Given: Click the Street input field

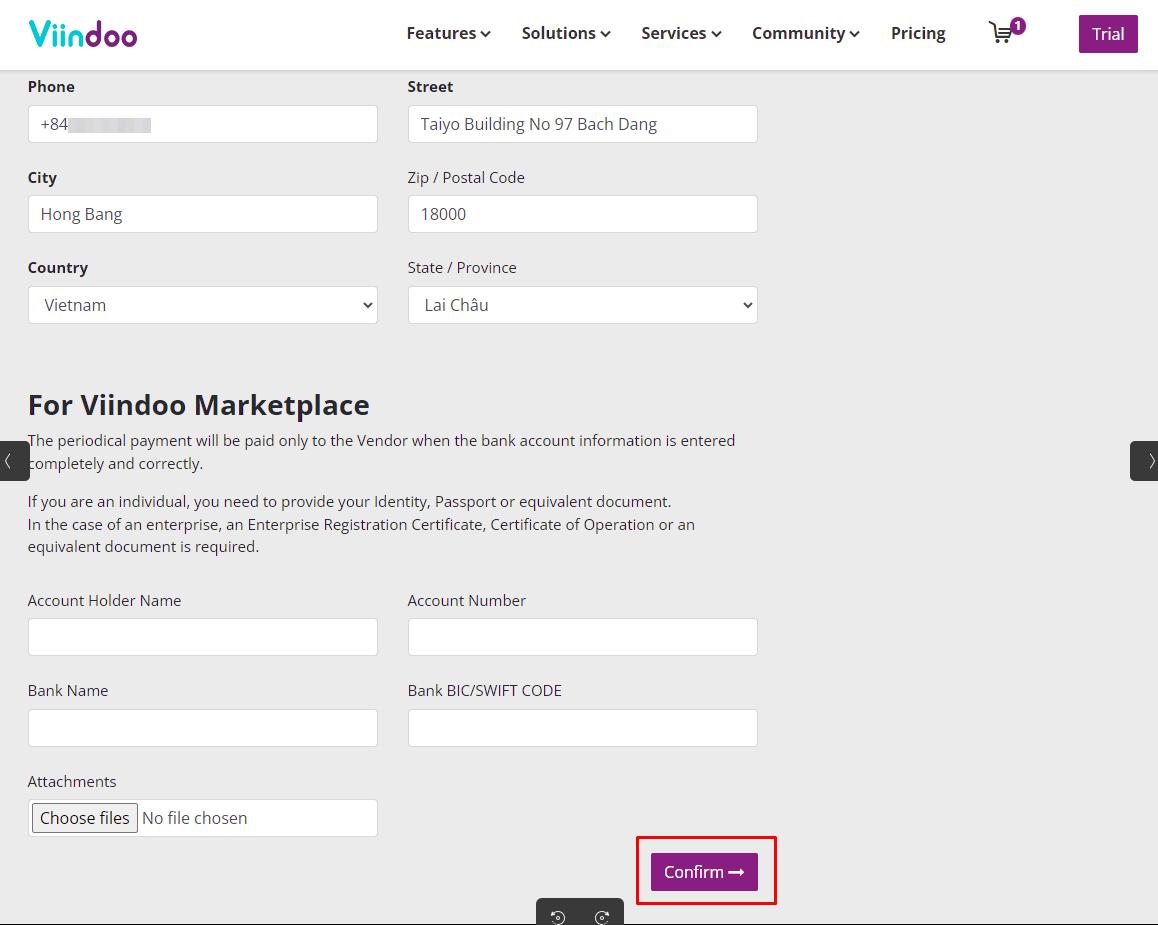Looking at the screenshot, I should [583, 124].
